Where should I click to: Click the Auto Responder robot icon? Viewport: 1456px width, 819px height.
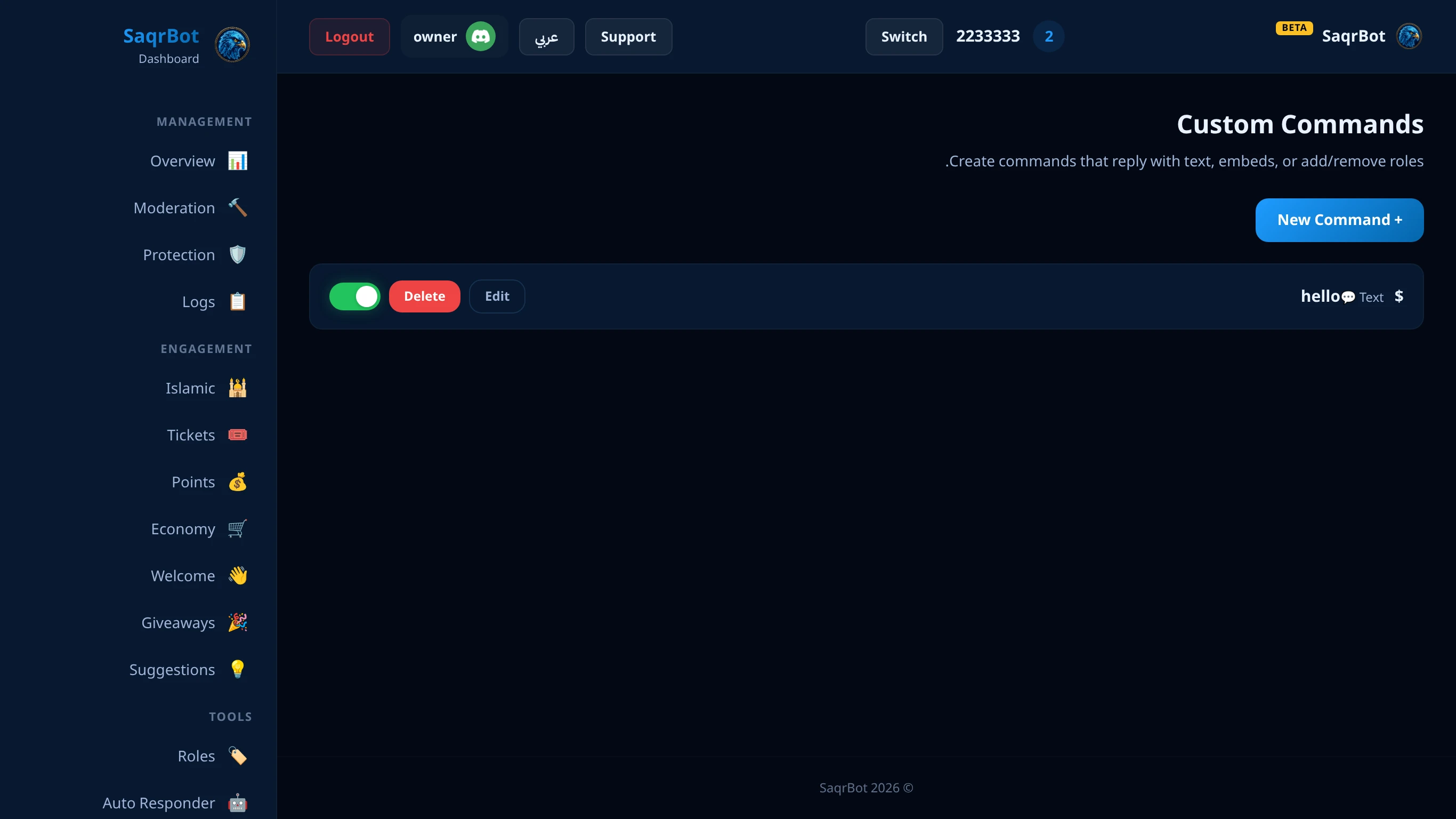click(x=237, y=803)
